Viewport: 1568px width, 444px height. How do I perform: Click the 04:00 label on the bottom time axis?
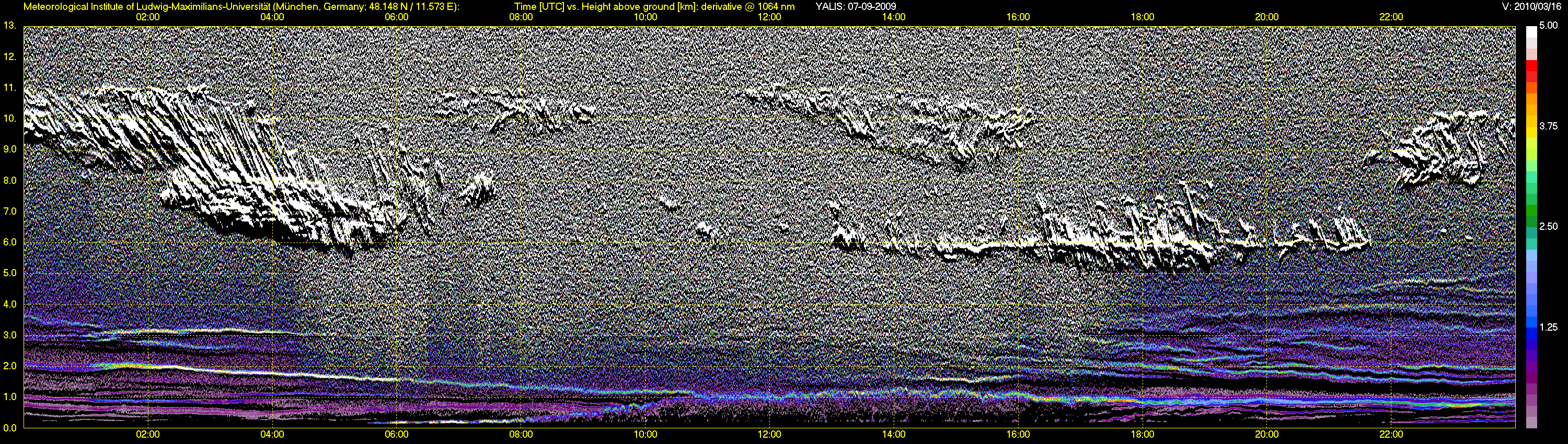[272, 435]
